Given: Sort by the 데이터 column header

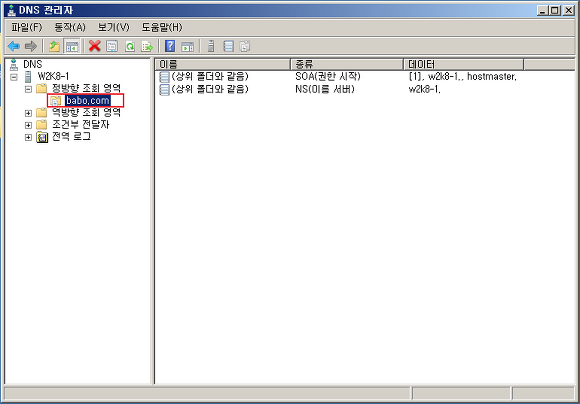Looking at the screenshot, I should tap(464, 64).
